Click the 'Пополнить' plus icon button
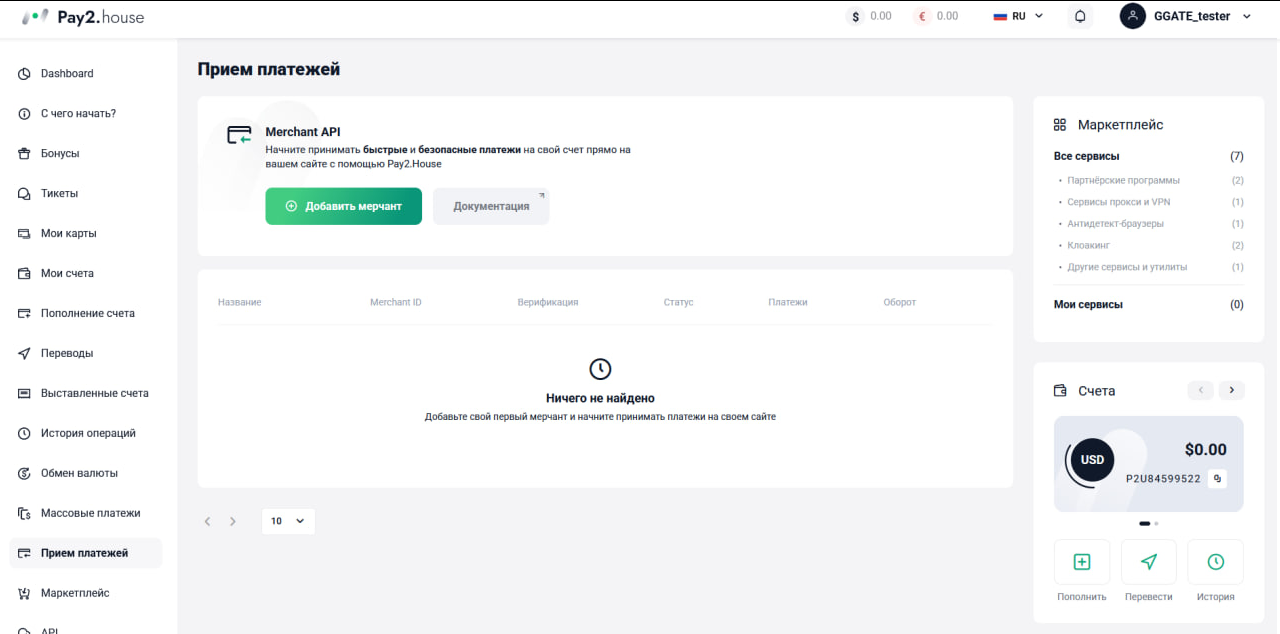Screen dimensions: 1280x634 tap(1082, 562)
